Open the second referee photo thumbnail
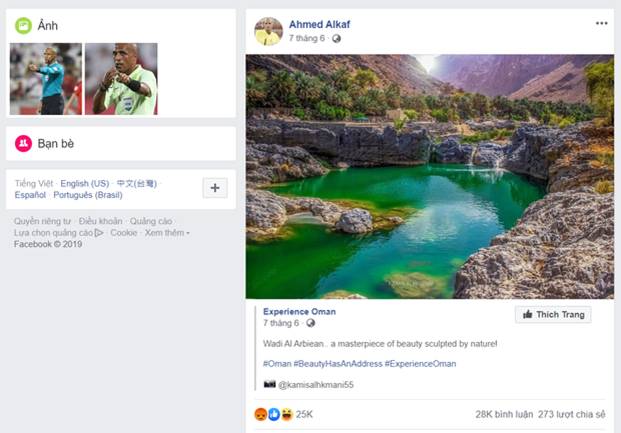Viewport: 621px width, 433px height. (121, 79)
